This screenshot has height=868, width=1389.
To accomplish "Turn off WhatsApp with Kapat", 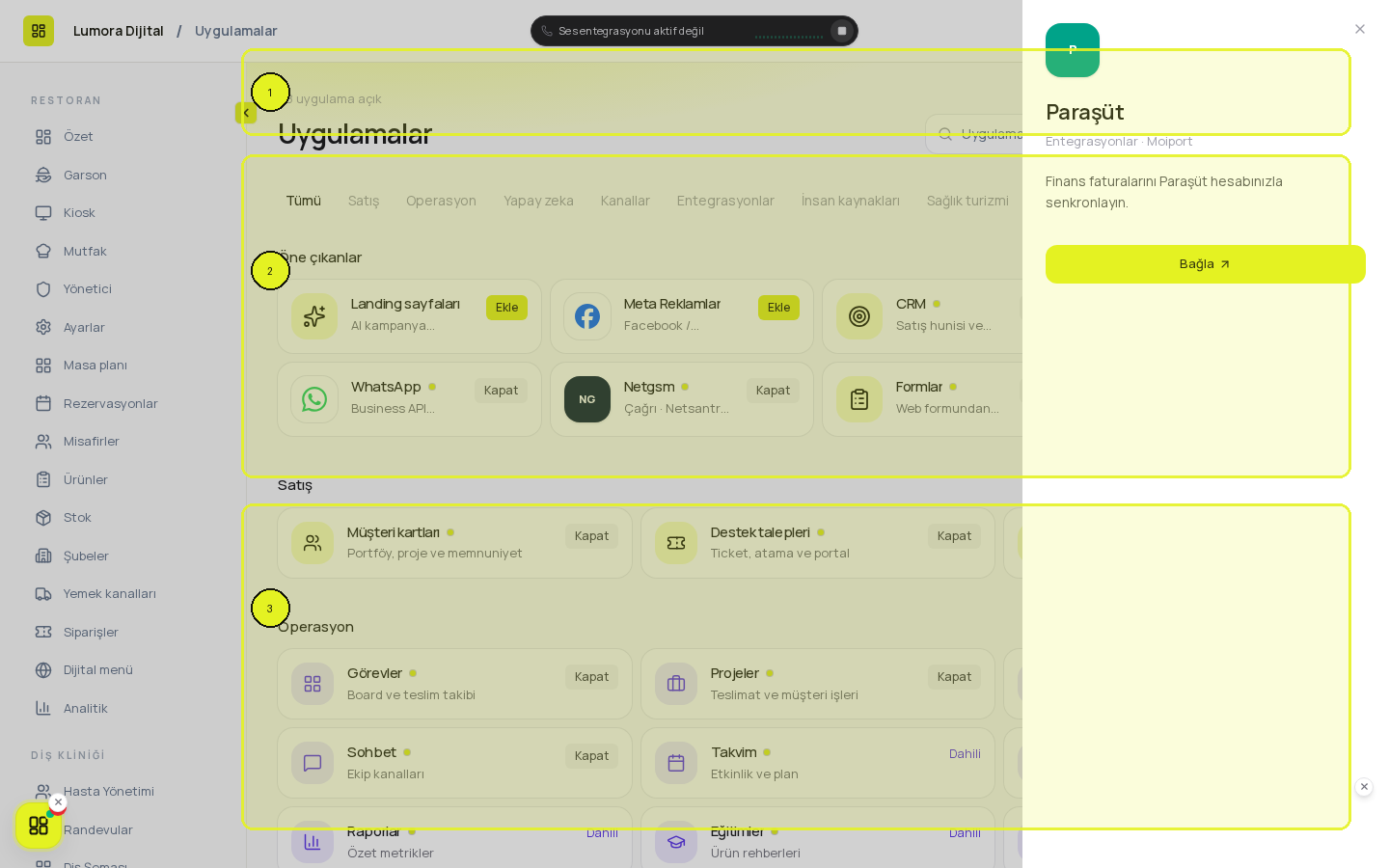I will (501, 391).
